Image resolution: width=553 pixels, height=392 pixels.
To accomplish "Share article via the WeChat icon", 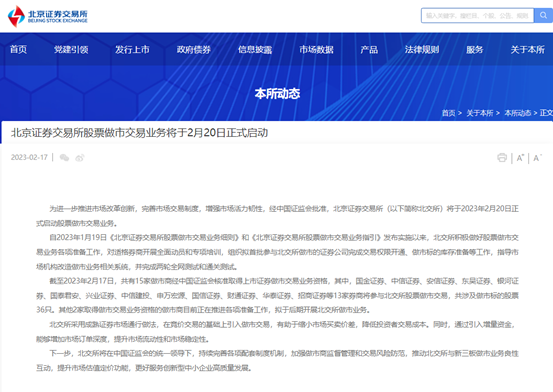I will [64, 158].
